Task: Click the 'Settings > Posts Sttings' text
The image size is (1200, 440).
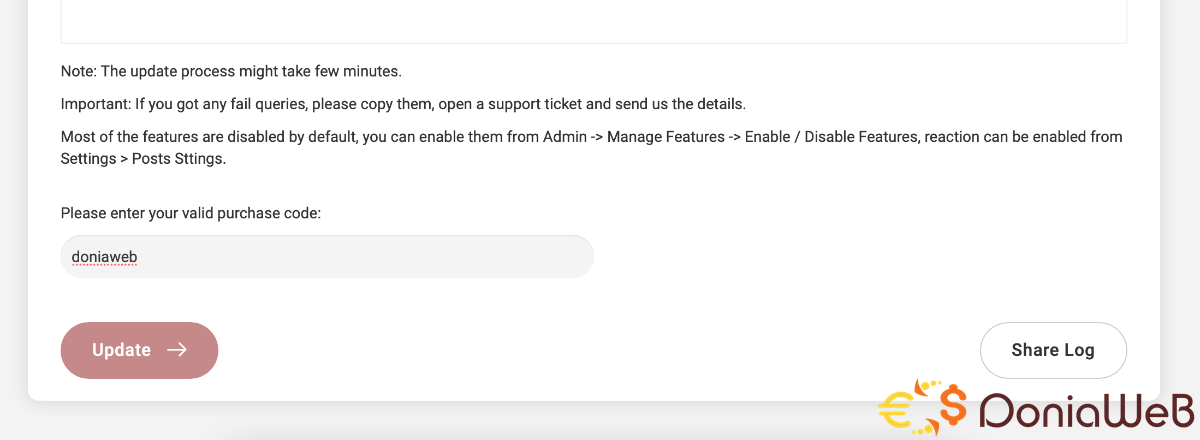Action: click(143, 160)
